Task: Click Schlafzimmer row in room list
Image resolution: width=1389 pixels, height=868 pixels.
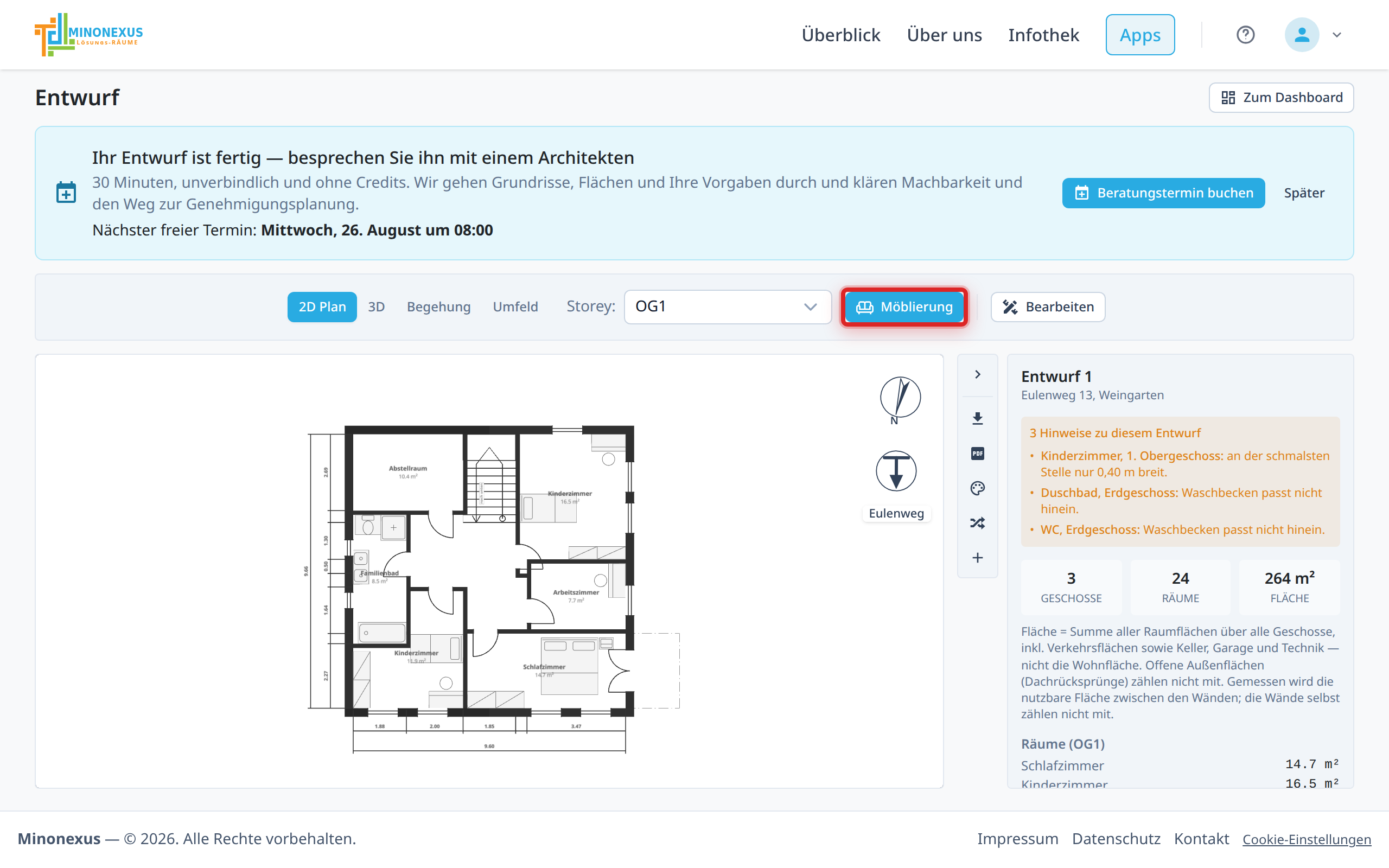Action: point(1180,765)
